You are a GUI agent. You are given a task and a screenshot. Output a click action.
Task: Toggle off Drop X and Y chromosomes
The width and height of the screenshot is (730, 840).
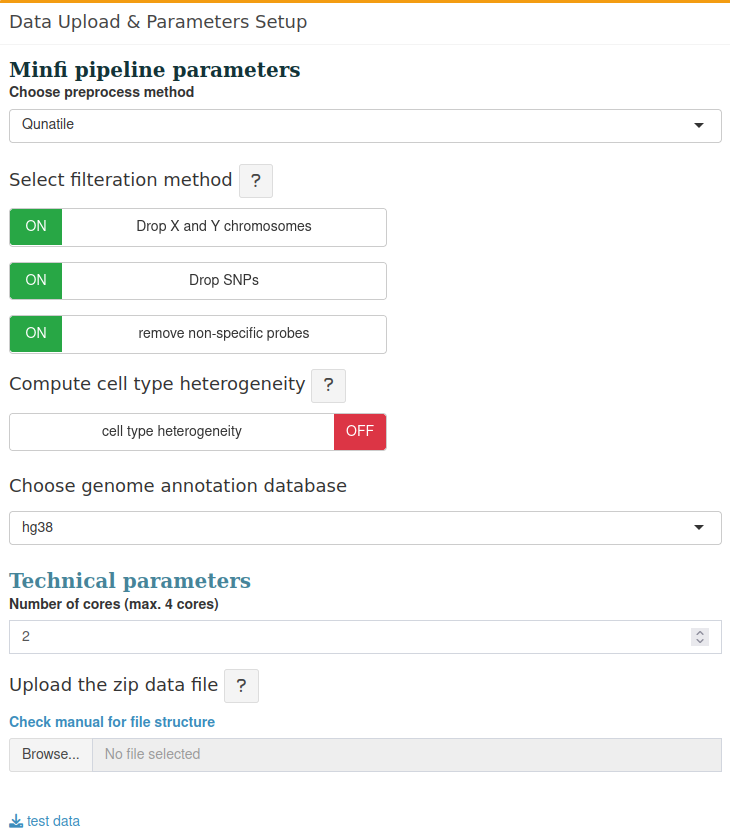click(x=198, y=227)
